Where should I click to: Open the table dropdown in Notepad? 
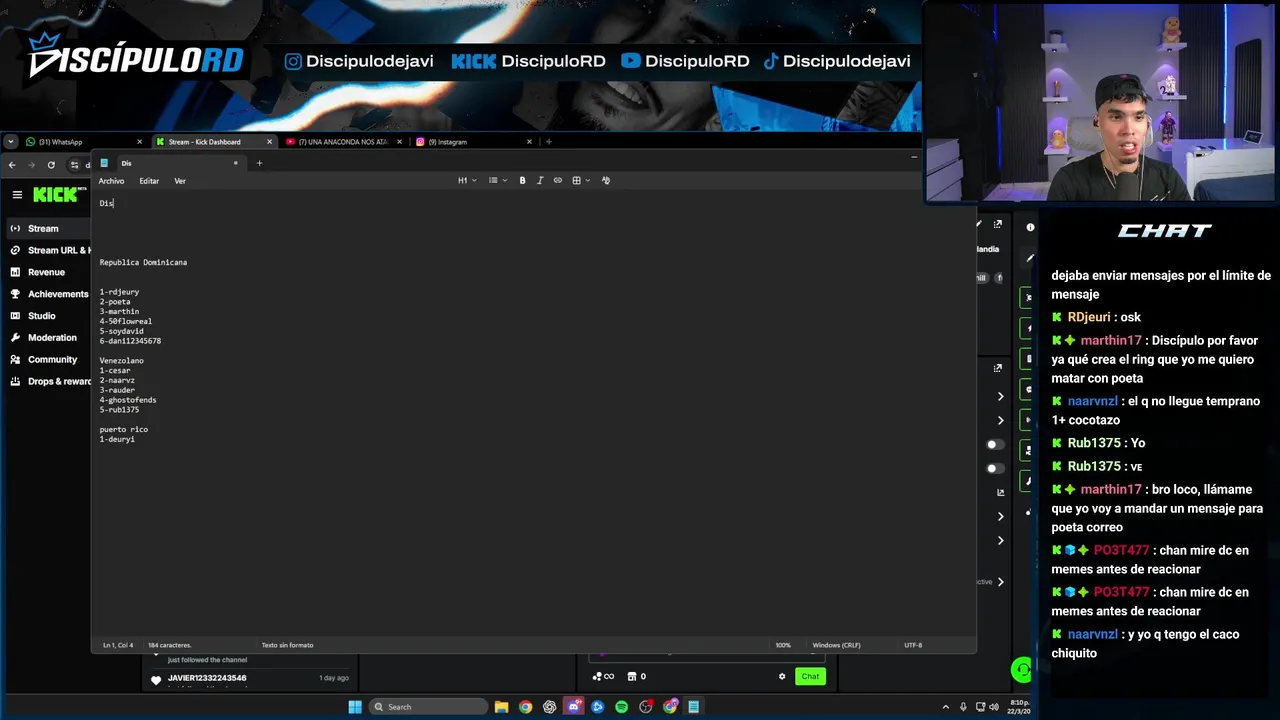[x=581, y=181]
